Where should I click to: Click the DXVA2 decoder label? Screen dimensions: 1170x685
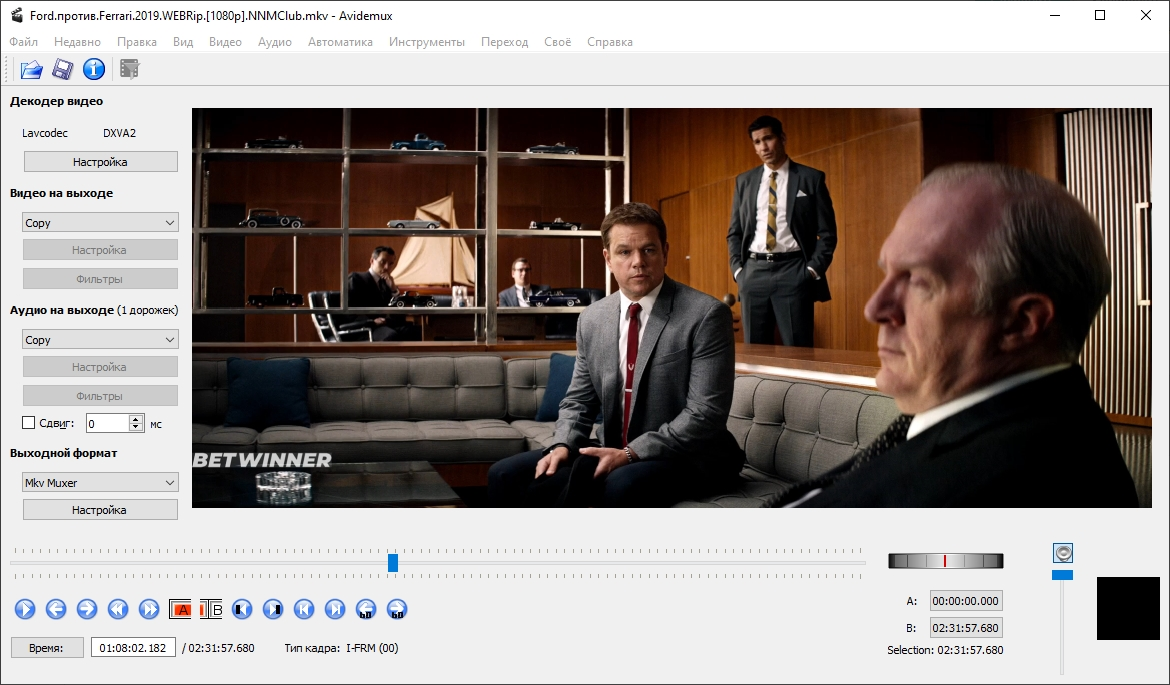[119, 133]
